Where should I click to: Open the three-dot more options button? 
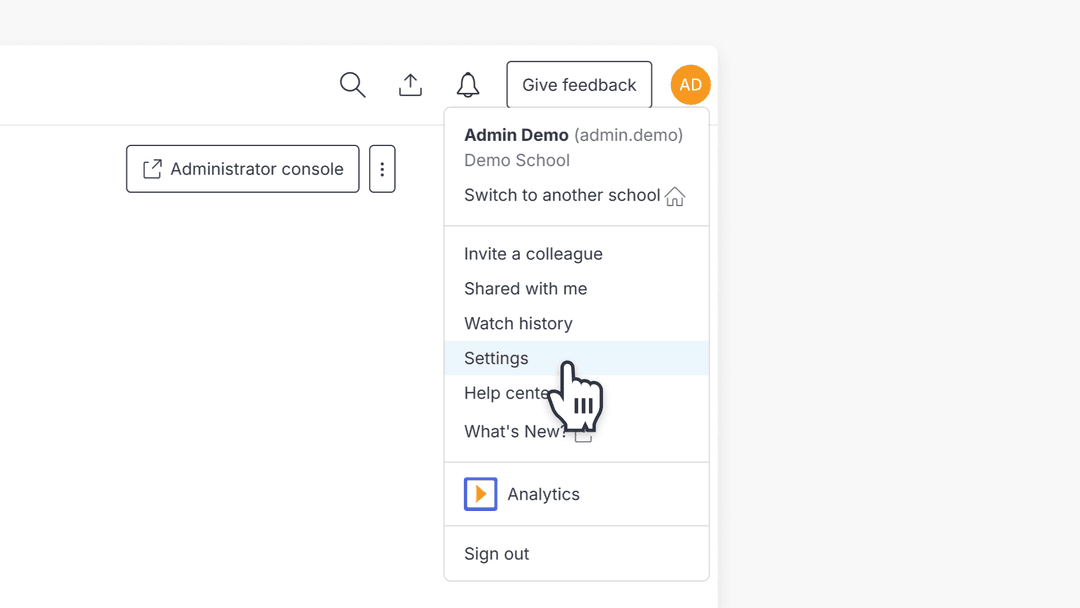click(382, 169)
